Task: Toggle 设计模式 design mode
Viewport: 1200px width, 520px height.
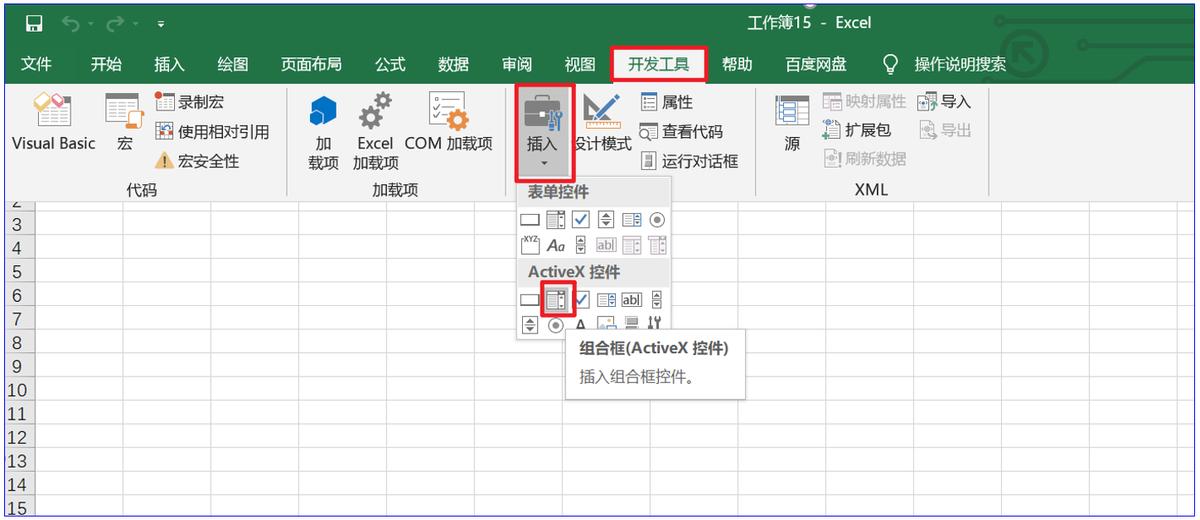Action: click(602, 124)
